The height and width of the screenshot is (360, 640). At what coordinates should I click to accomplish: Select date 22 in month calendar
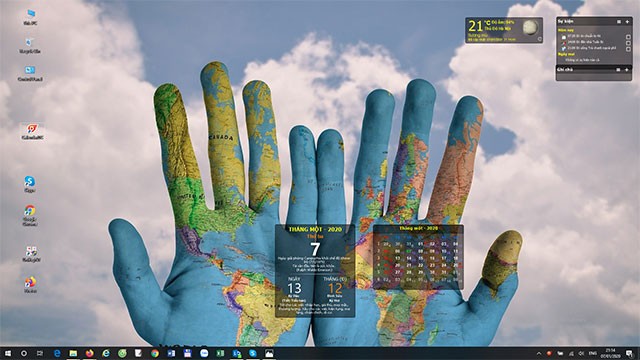[421, 265]
